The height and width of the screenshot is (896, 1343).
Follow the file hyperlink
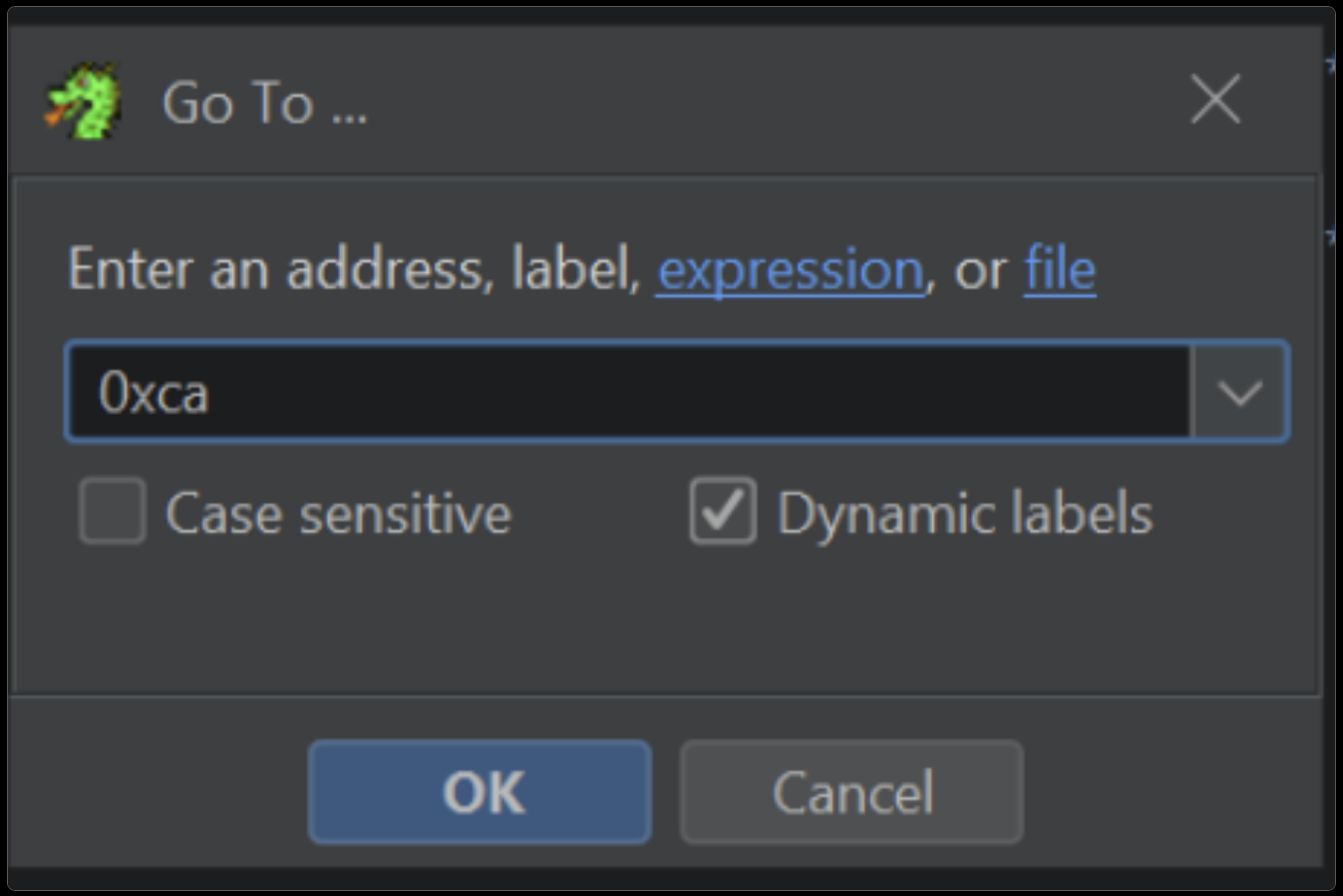(x=1060, y=269)
